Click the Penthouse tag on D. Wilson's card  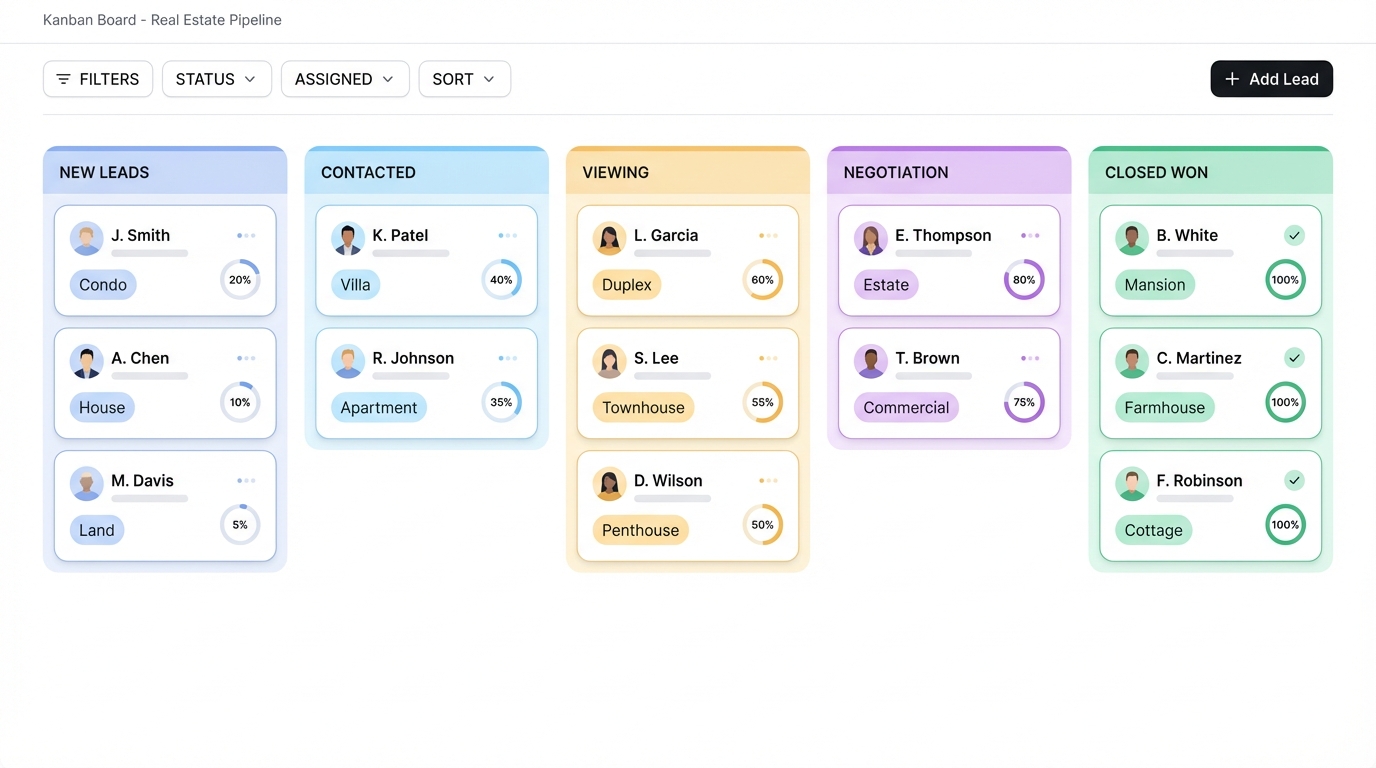pos(640,530)
